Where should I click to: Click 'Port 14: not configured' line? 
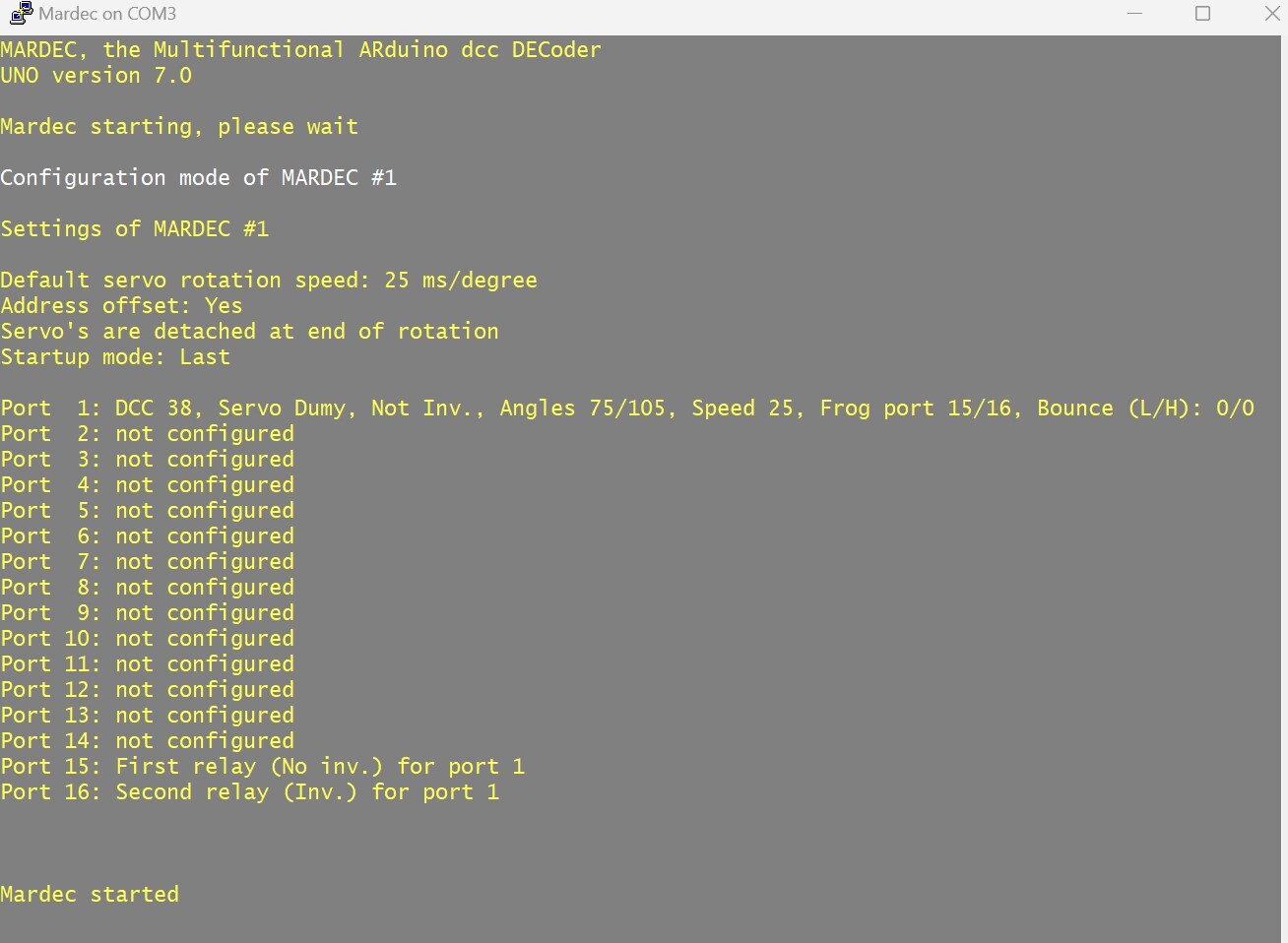tap(147, 741)
